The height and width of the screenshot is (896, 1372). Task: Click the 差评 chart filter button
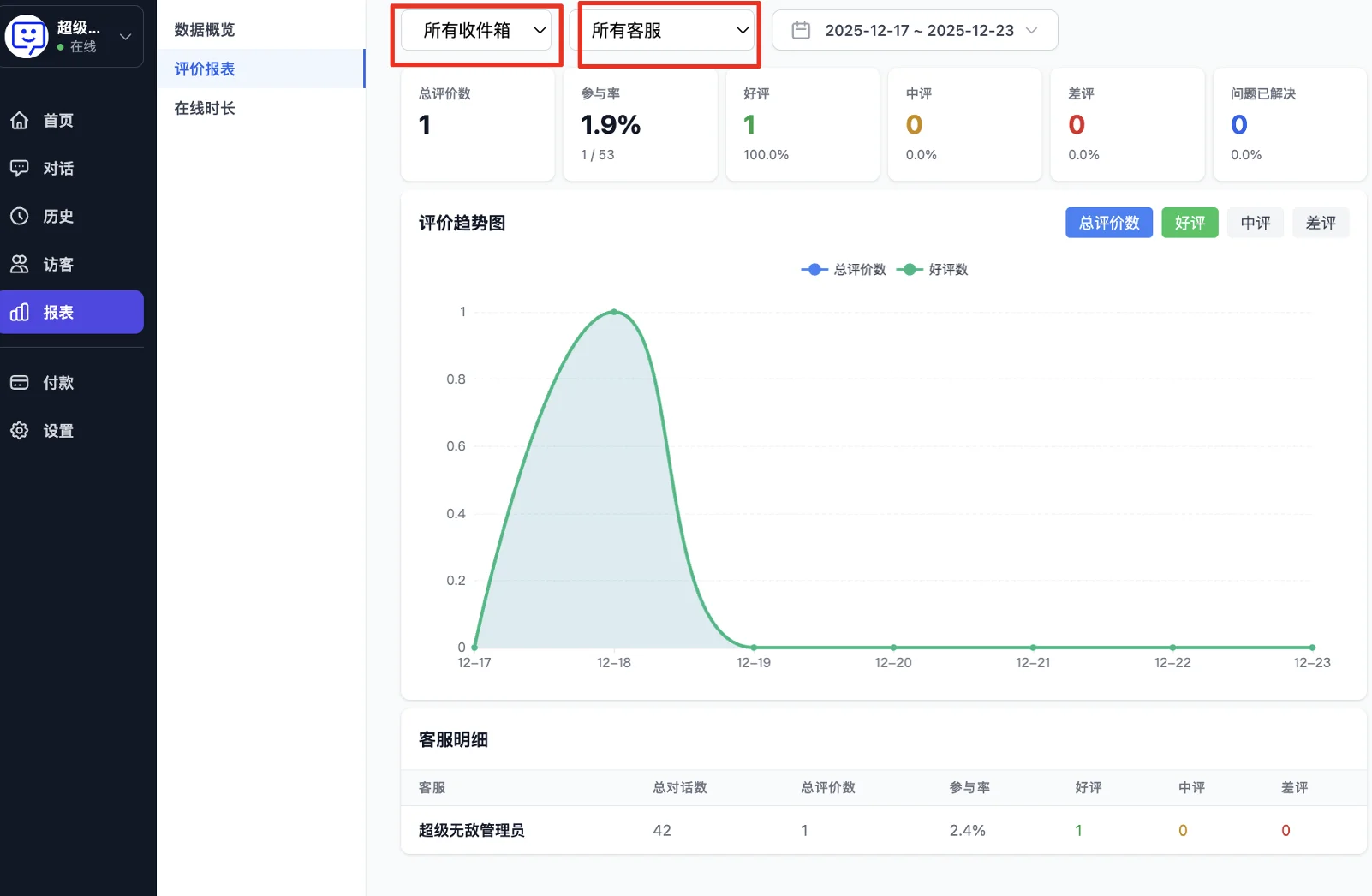coord(1321,223)
